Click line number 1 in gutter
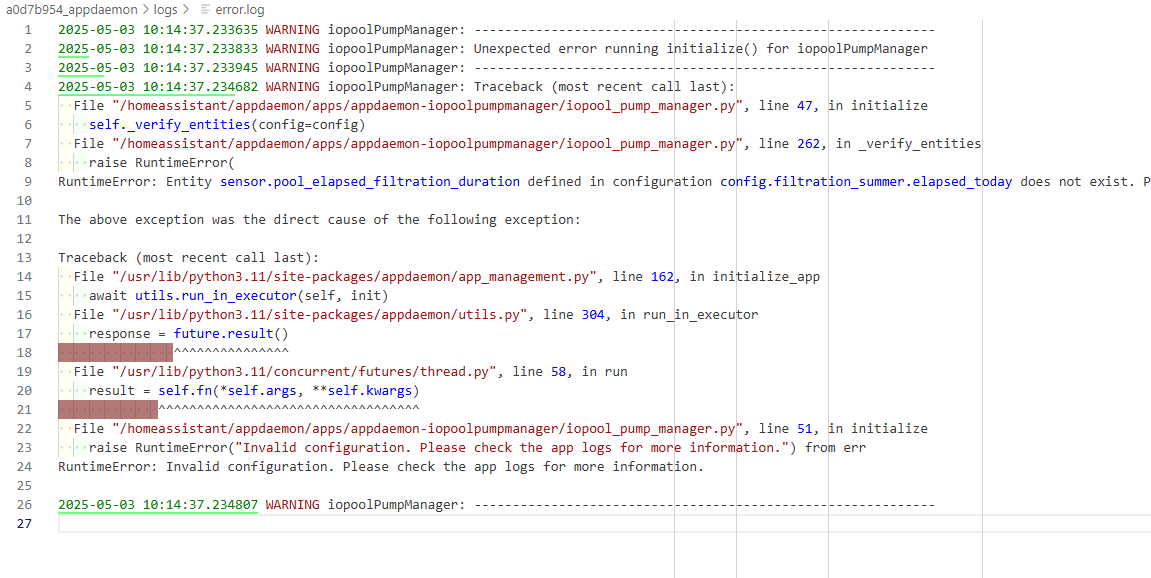The width and height of the screenshot is (1151, 578). pyautogui.click(x=28, y=30)
